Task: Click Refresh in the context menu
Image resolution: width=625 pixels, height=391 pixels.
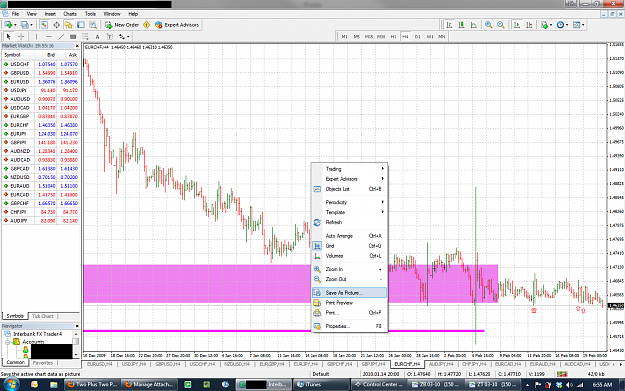Action: pyautogui.click(x=349, y=222)
